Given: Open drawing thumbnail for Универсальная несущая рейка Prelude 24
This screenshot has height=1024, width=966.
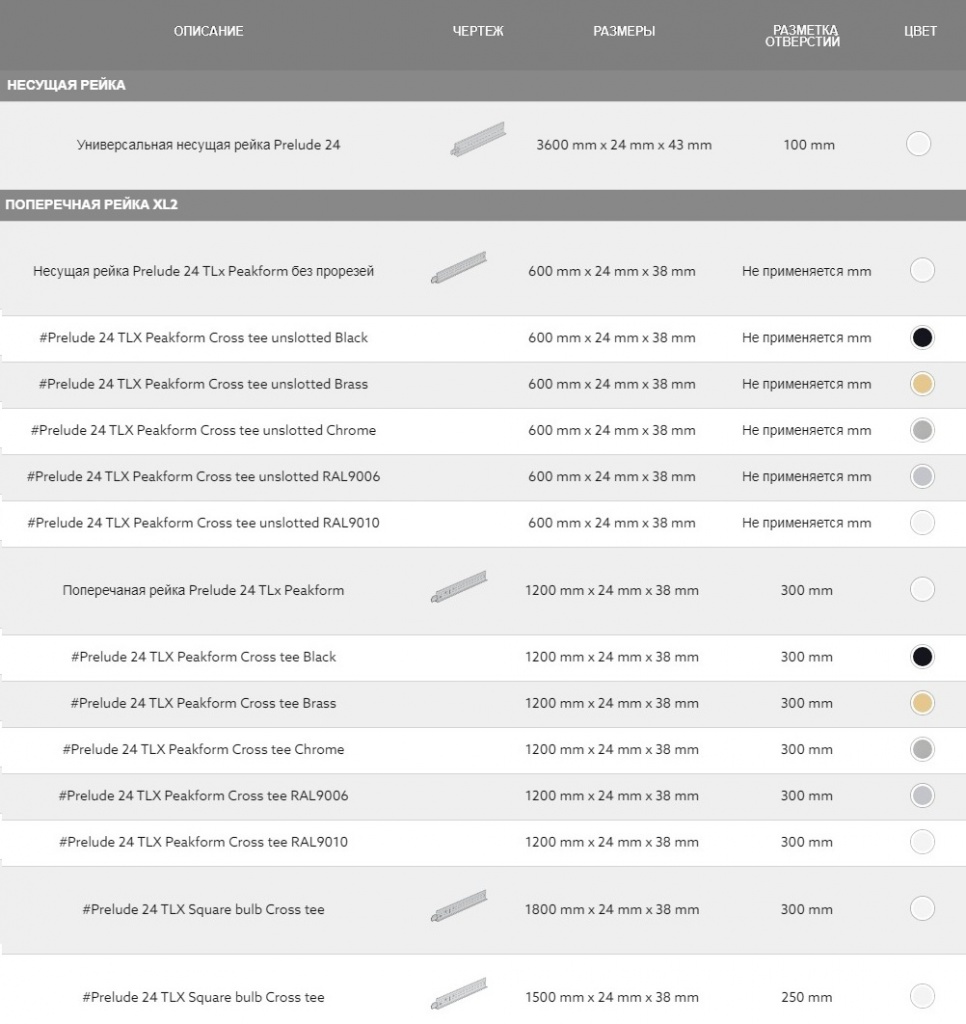Looking at the screenshot, I should (x=478, y=139).
